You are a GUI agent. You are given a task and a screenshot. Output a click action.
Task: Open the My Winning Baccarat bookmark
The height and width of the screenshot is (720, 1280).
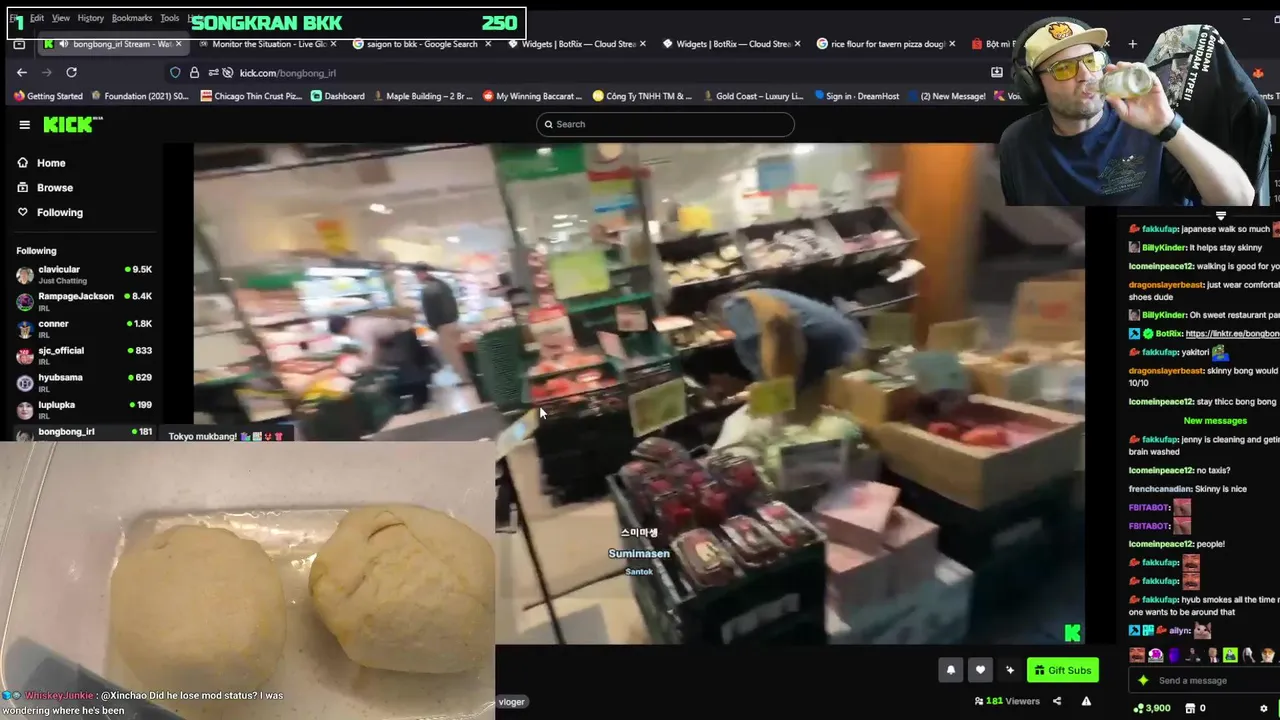click(533, 96)
